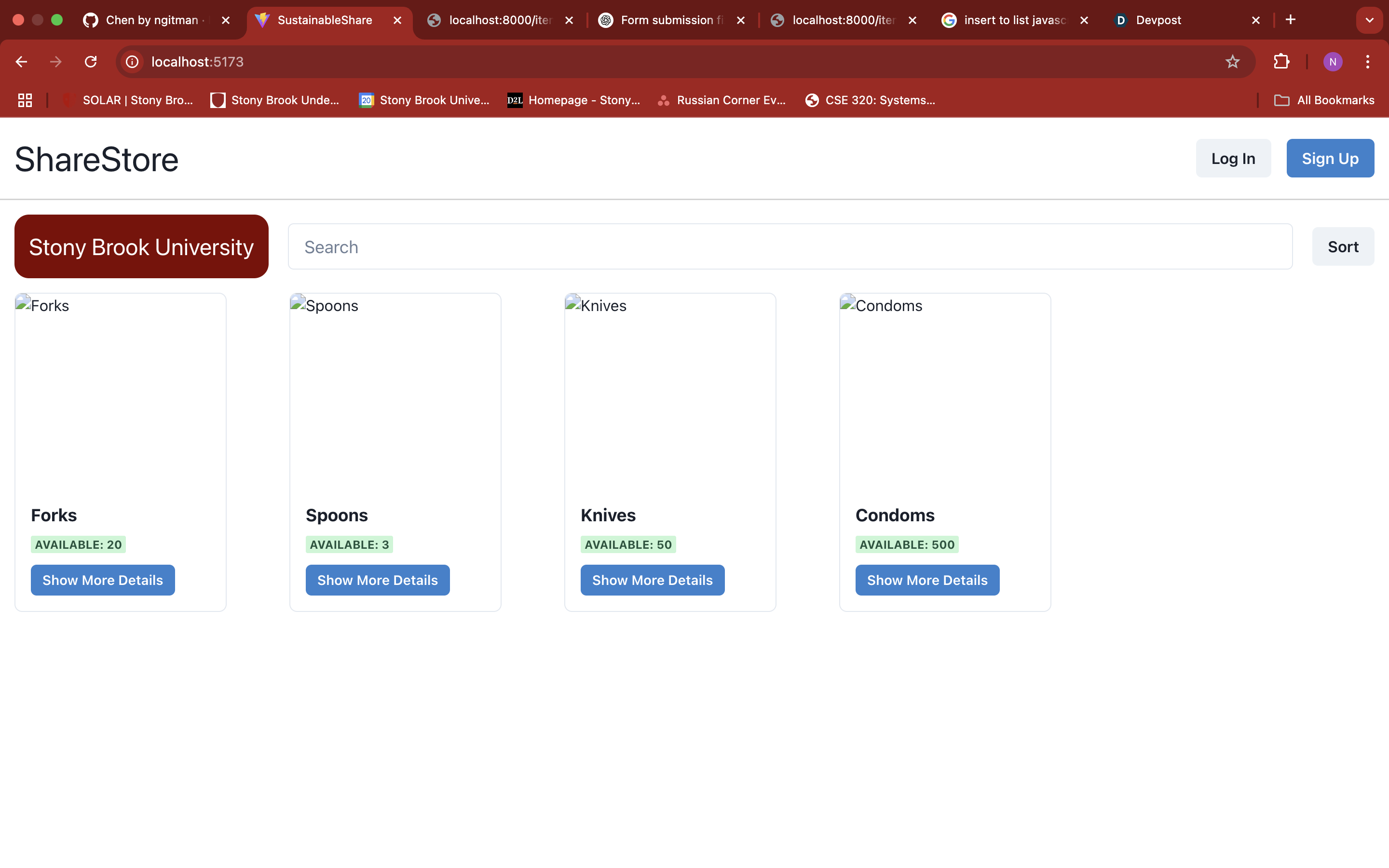Expand the tab search dropdown arrow
This screenshot has height=868, width=1389.
(x=1370, y=20)
